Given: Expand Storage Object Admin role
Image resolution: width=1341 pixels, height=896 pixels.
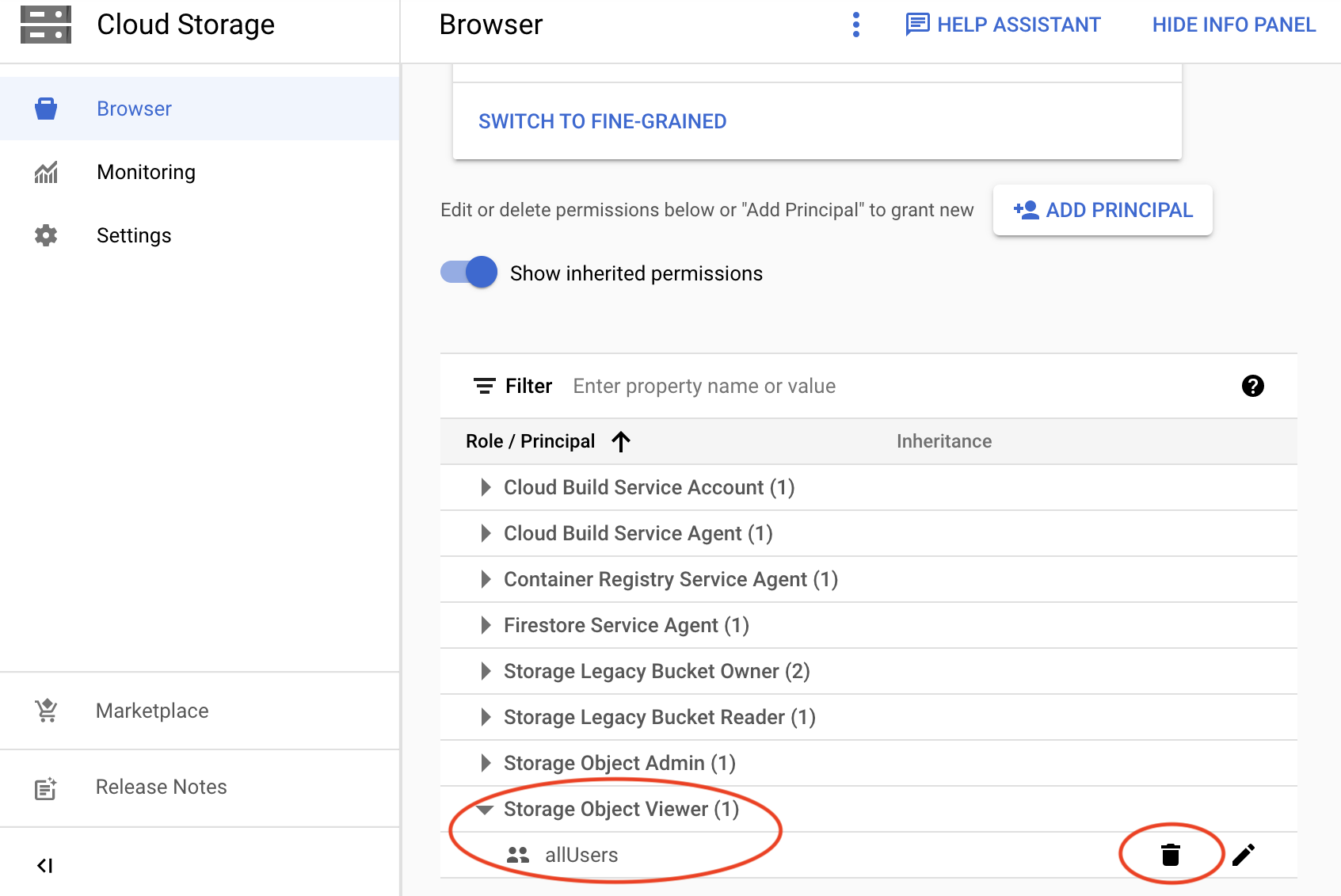Looking at the screenshot, I should pos(486,763).
